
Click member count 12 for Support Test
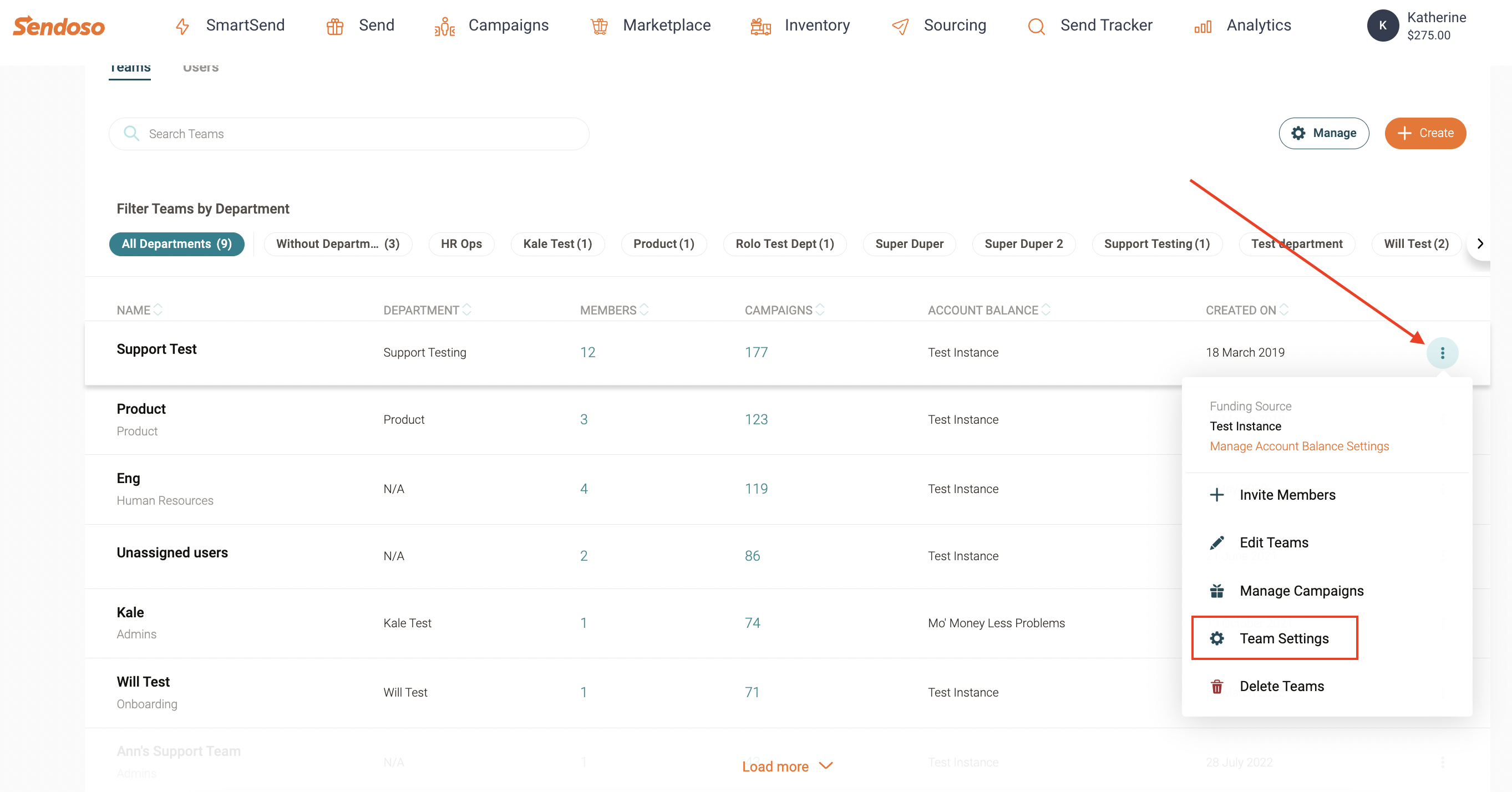click(587, 352)
